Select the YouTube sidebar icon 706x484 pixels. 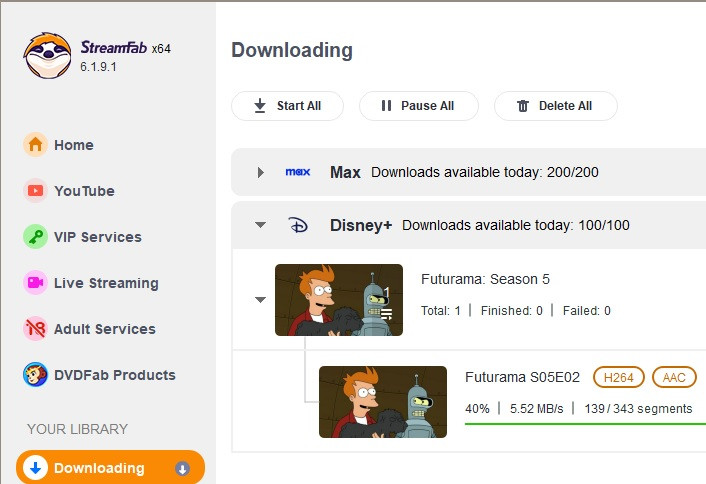pyautogui.click(x=36, y=190)
